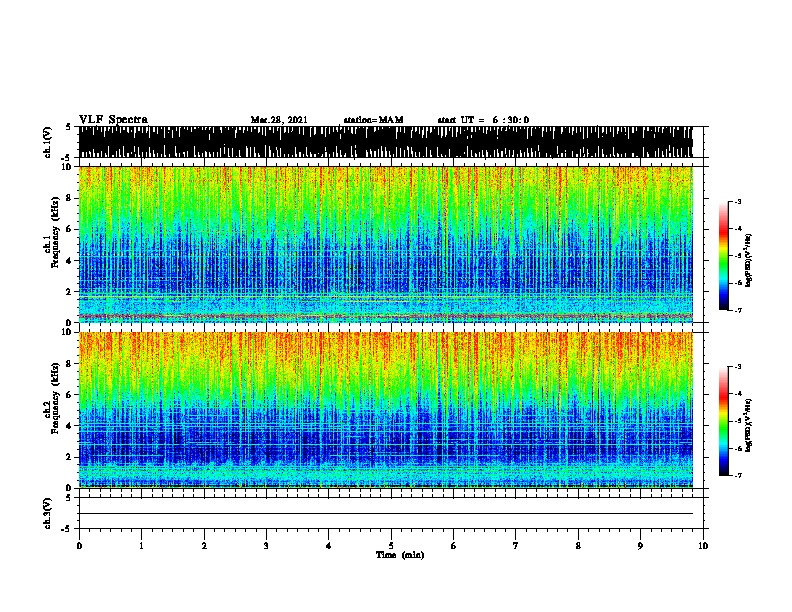Click the '9' tick on the time axis
The width and height of the screenshot is (792, 612).
(640, 546)
